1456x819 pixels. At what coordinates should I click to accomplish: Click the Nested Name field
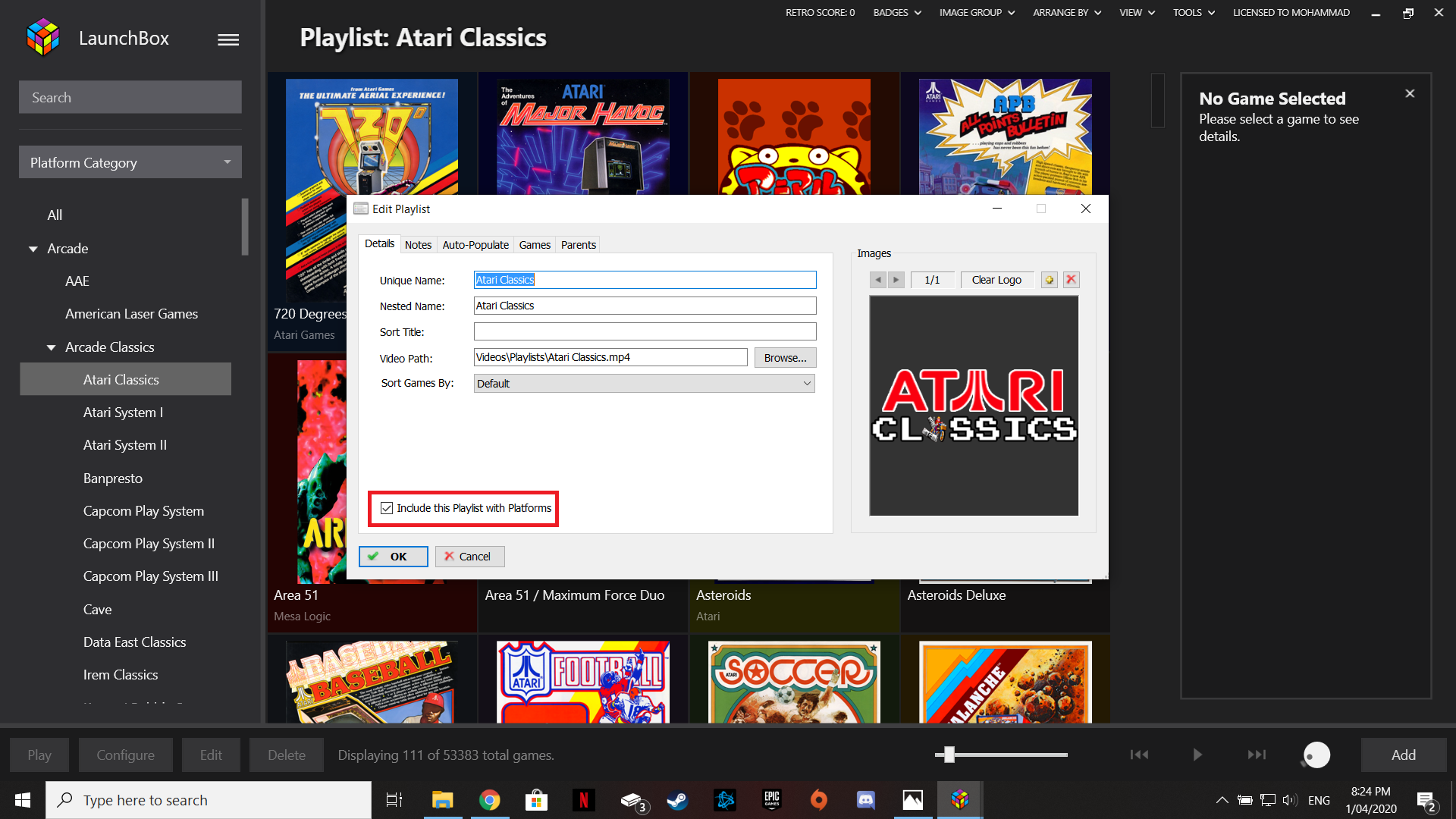(x=645, y=306)
